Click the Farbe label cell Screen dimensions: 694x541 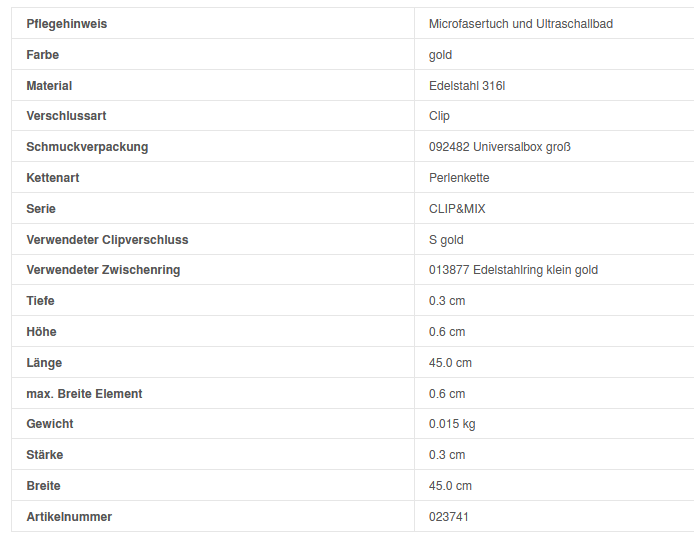coord(43,54)
